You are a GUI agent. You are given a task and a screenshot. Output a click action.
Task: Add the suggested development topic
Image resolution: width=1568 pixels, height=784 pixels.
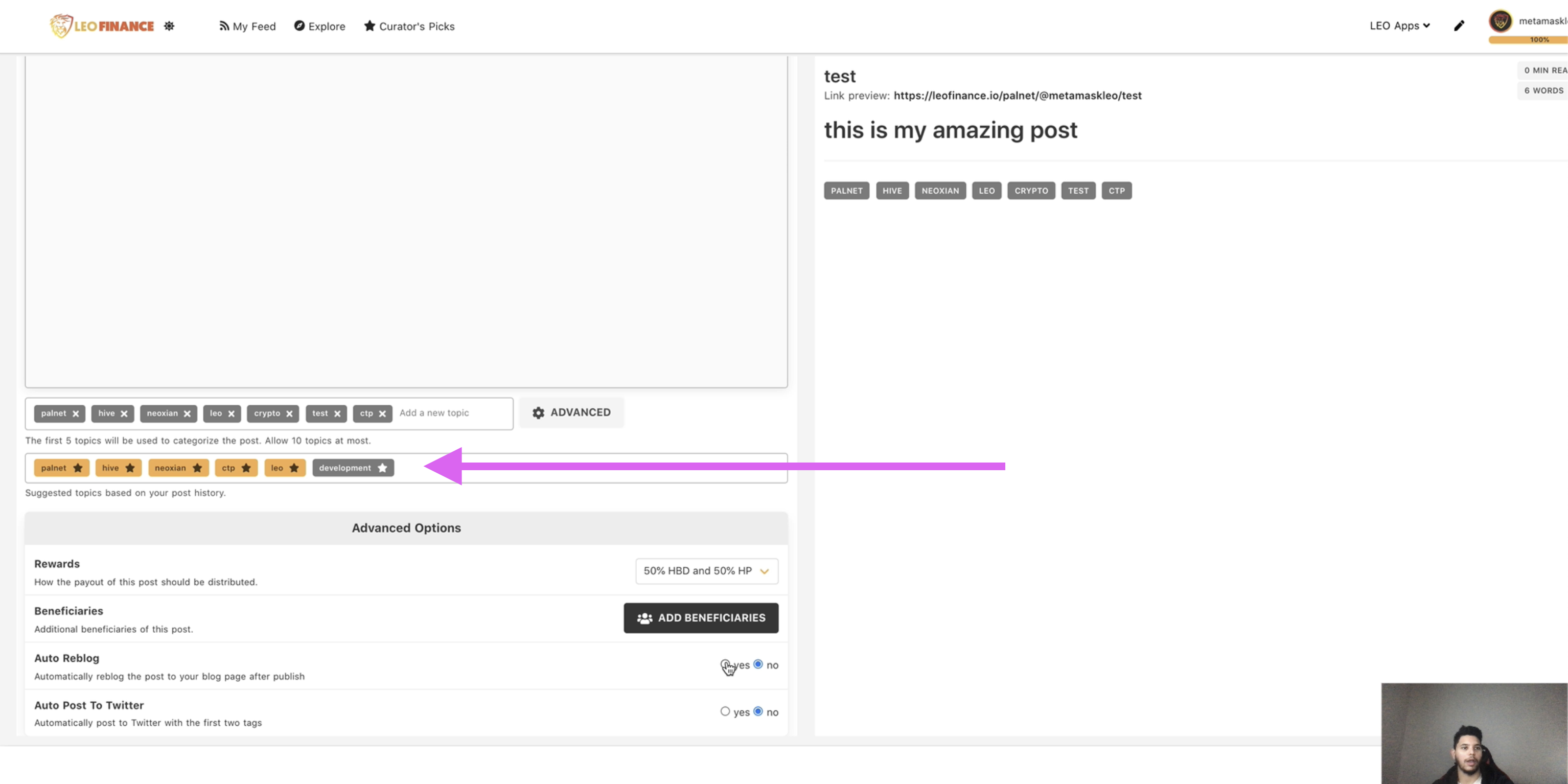[353, 468]
